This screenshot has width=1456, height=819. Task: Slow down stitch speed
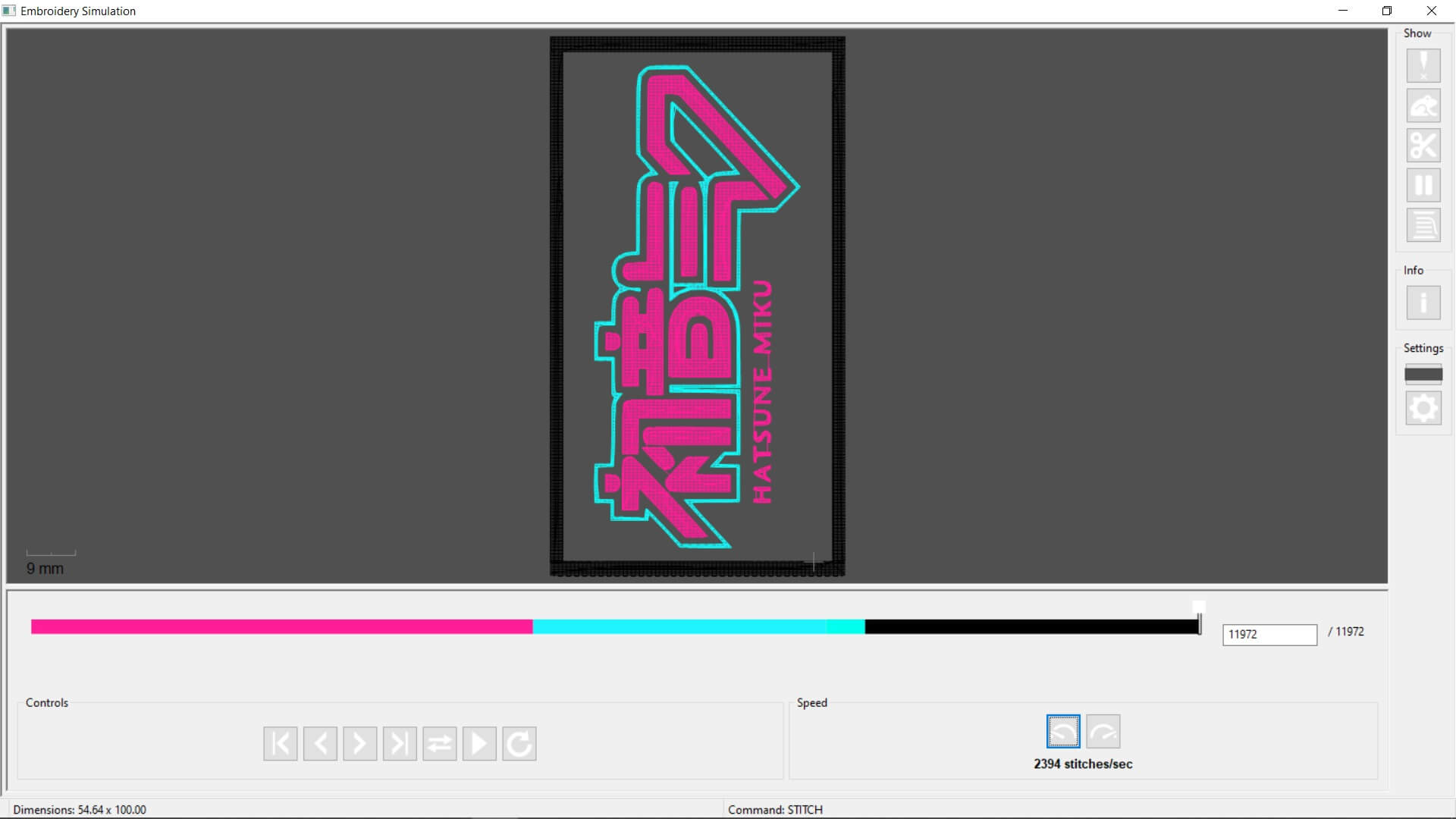(x=1063, y=732)
